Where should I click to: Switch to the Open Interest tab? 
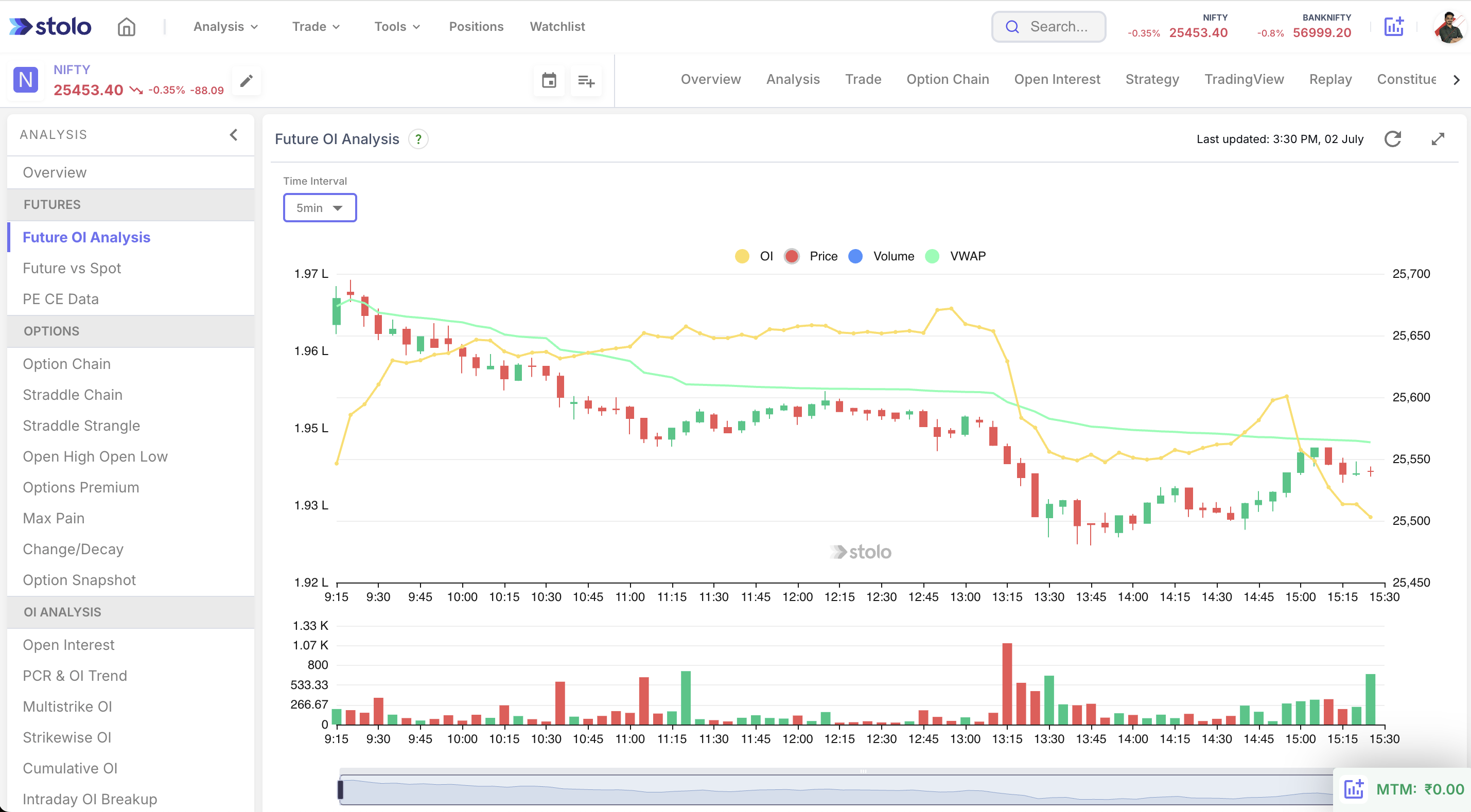pos(1057,79)
